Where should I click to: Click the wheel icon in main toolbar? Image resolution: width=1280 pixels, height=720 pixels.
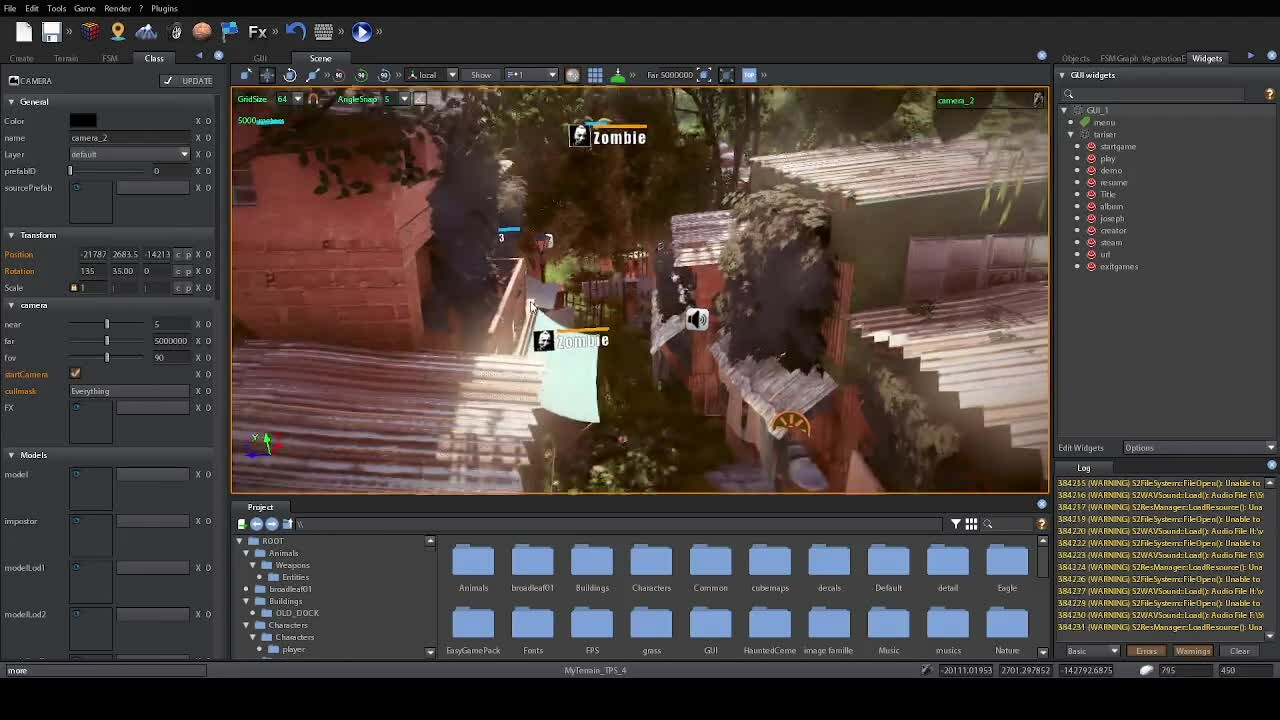tap(176, 32)
